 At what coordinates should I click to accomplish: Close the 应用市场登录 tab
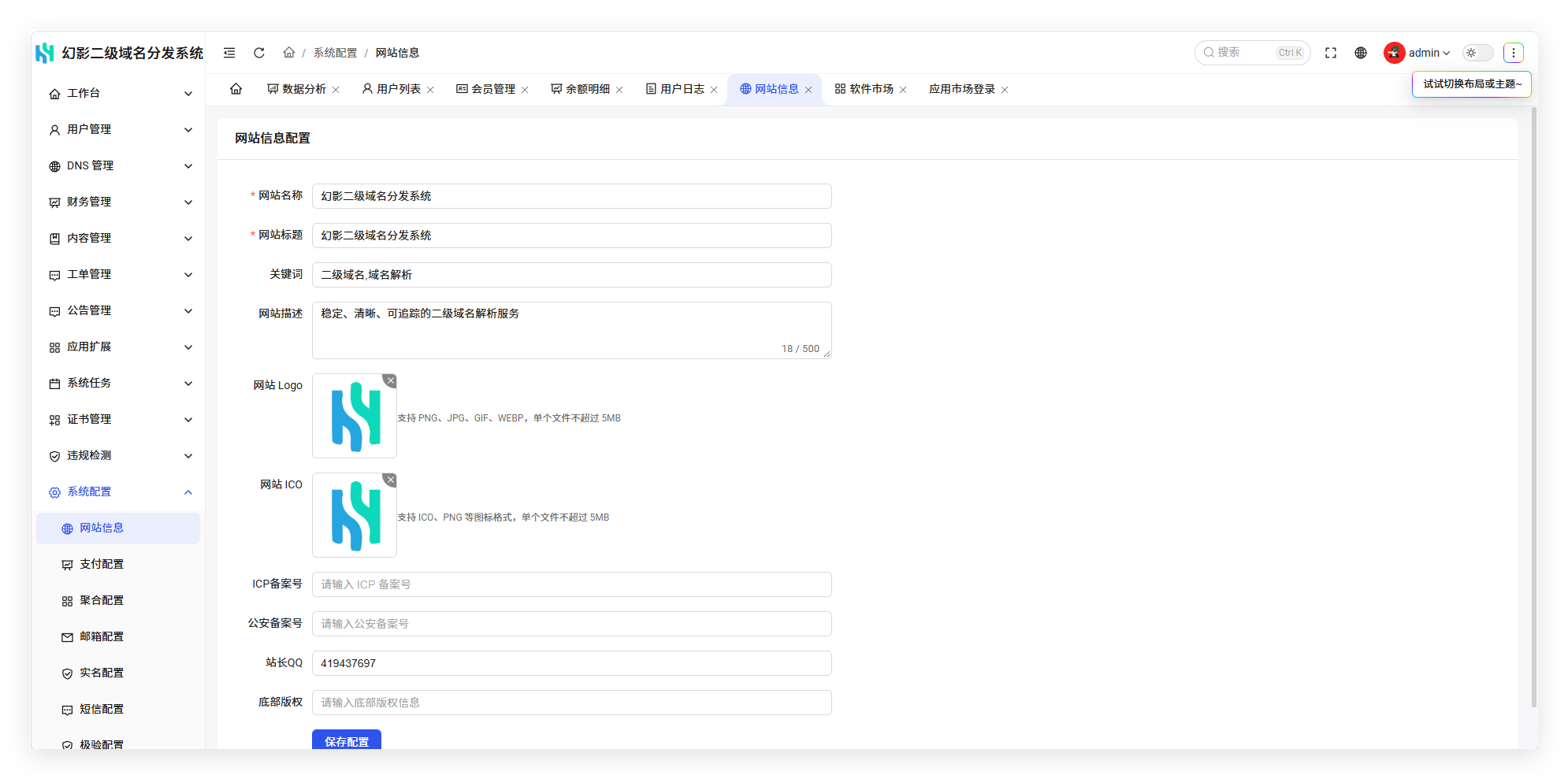[1005, 90]
